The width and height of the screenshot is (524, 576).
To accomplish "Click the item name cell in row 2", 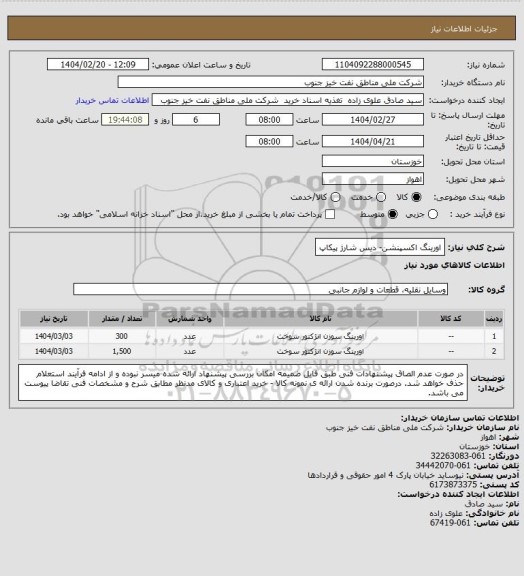I will tap(320, 352).
